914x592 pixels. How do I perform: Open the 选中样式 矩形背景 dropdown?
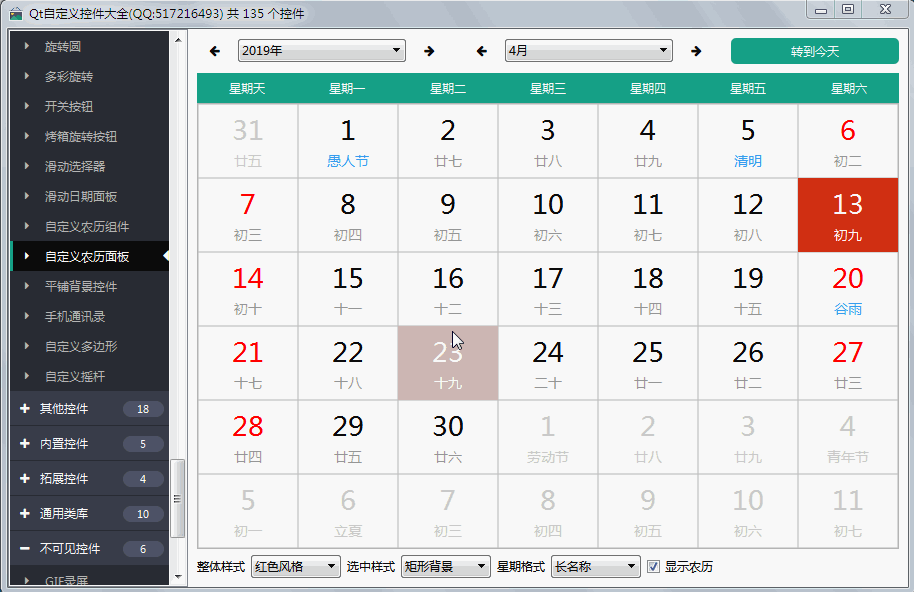(446, 567)
